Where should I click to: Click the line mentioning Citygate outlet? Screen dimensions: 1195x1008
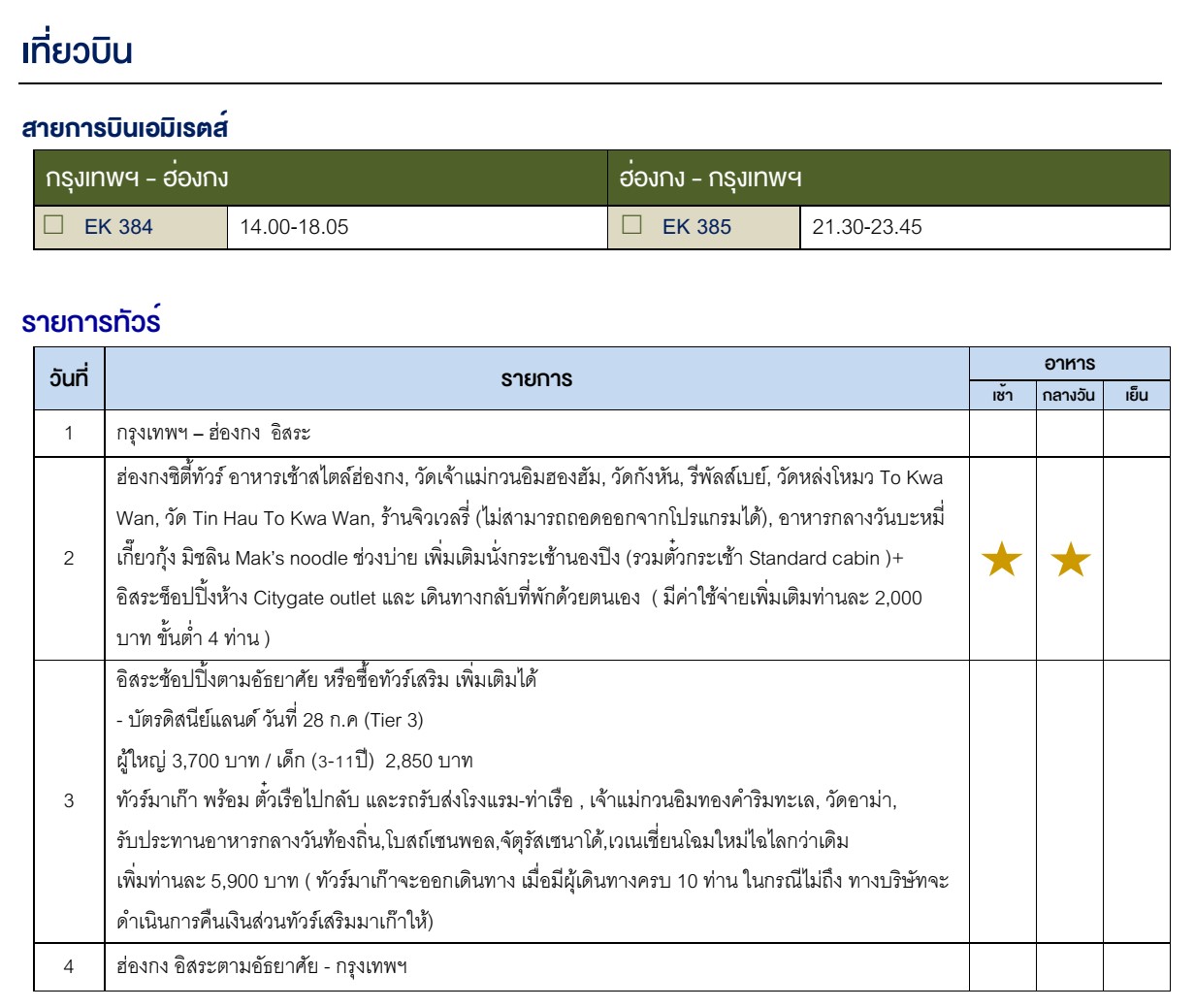click(519, 598)
